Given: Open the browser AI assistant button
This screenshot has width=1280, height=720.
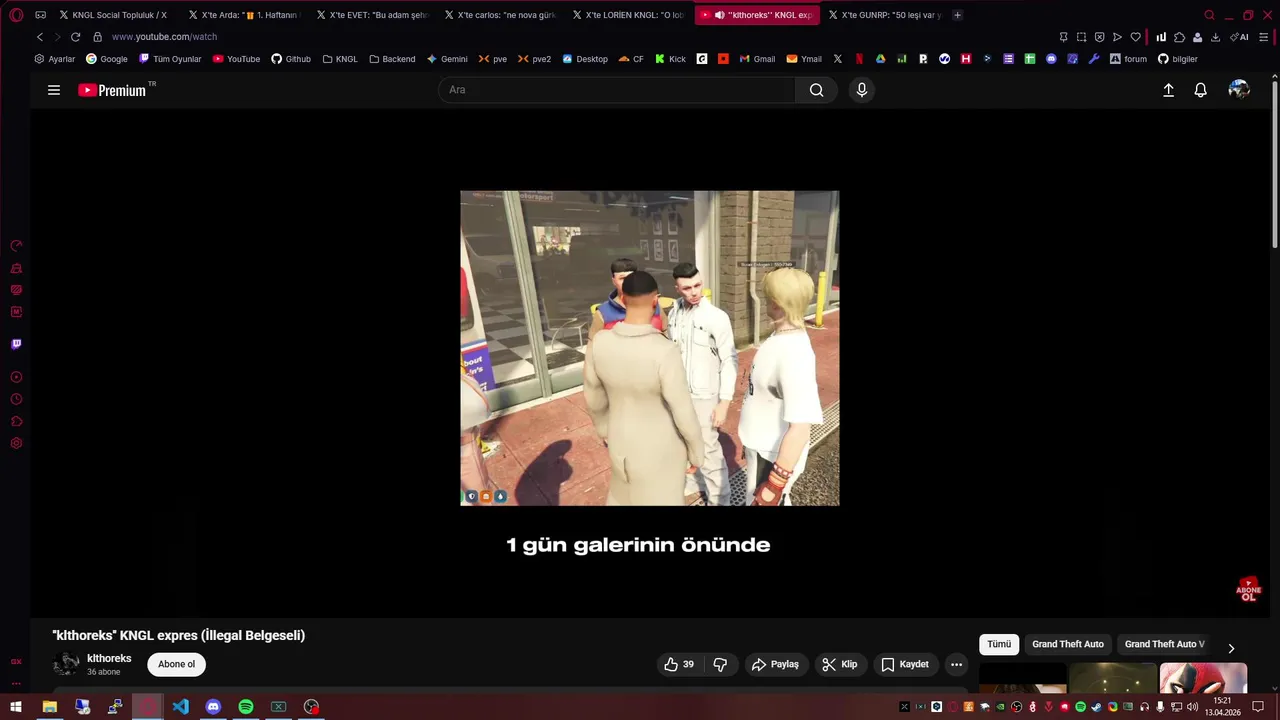Looking at the screenshot, I should click(x=1239, y=37).
